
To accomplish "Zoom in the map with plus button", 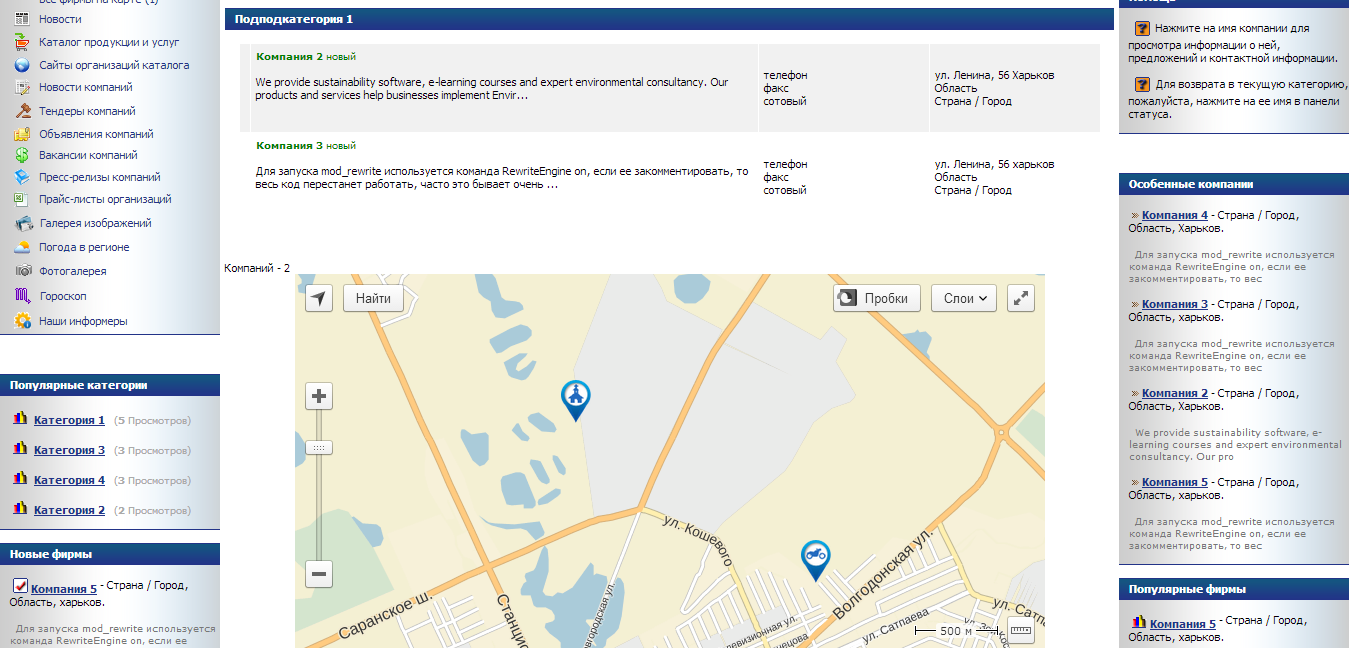I will pyautogui.click(x=319, y=396).
